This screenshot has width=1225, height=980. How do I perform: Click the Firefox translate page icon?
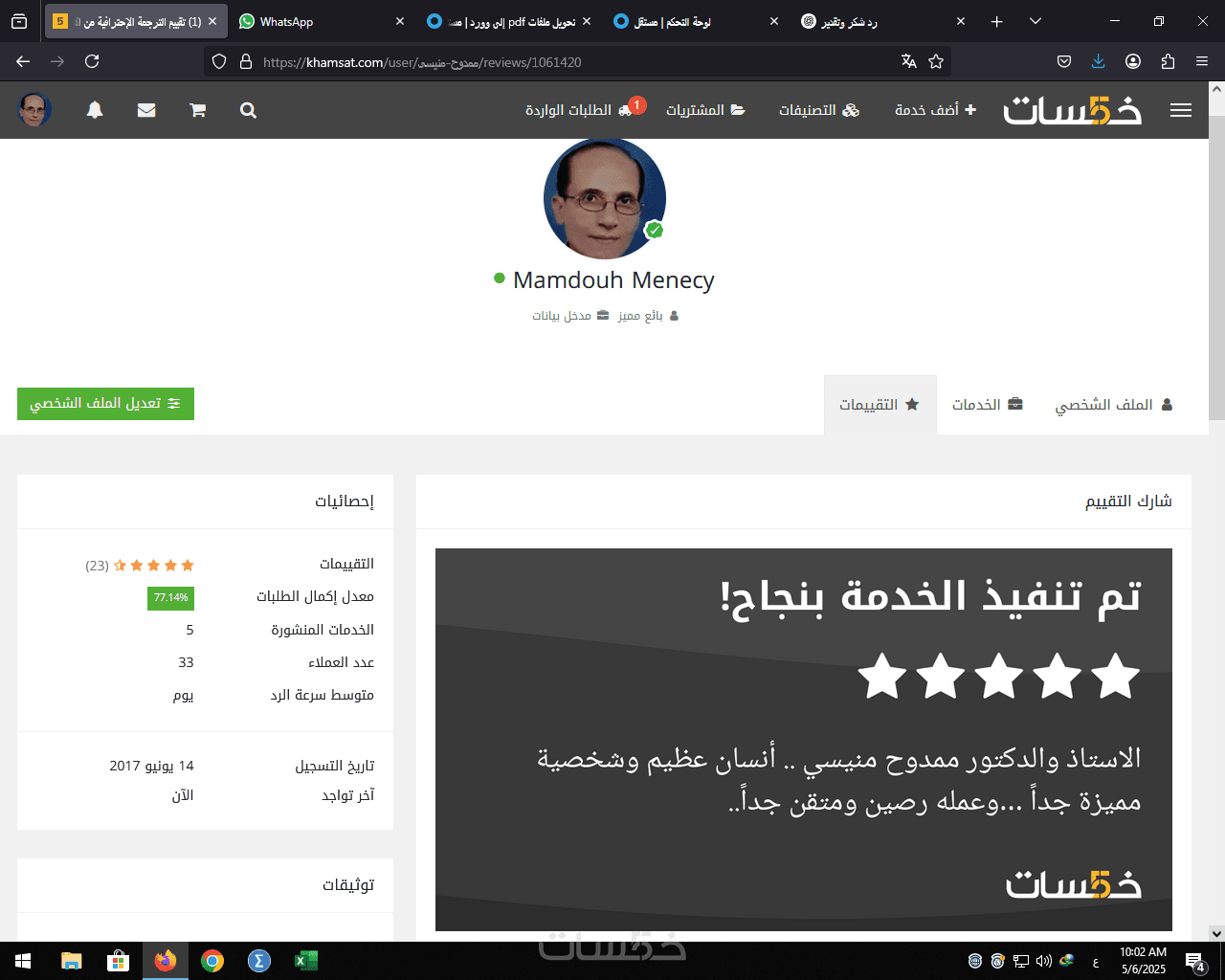tap(909, 61)
